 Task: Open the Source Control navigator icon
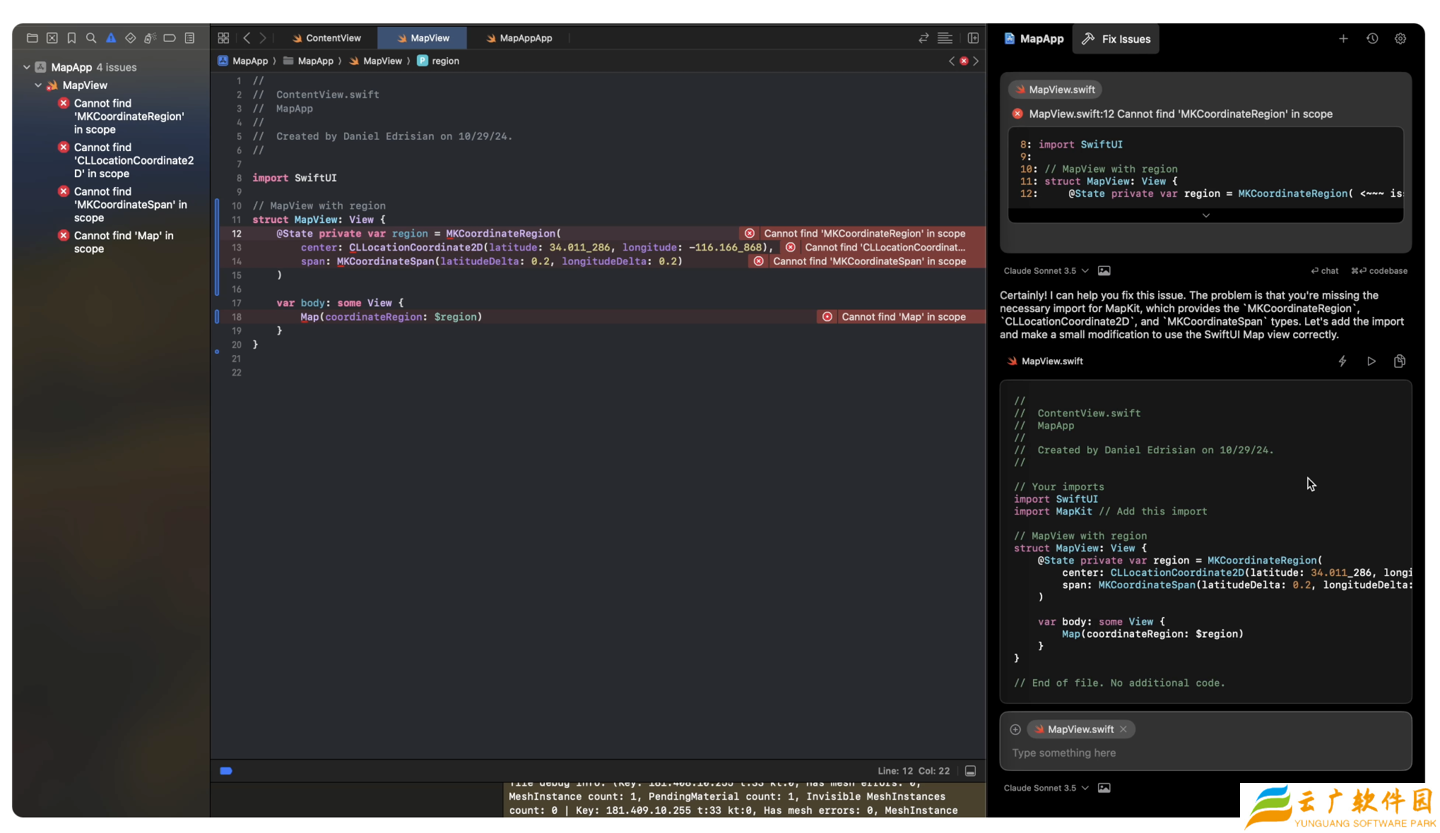52,38
